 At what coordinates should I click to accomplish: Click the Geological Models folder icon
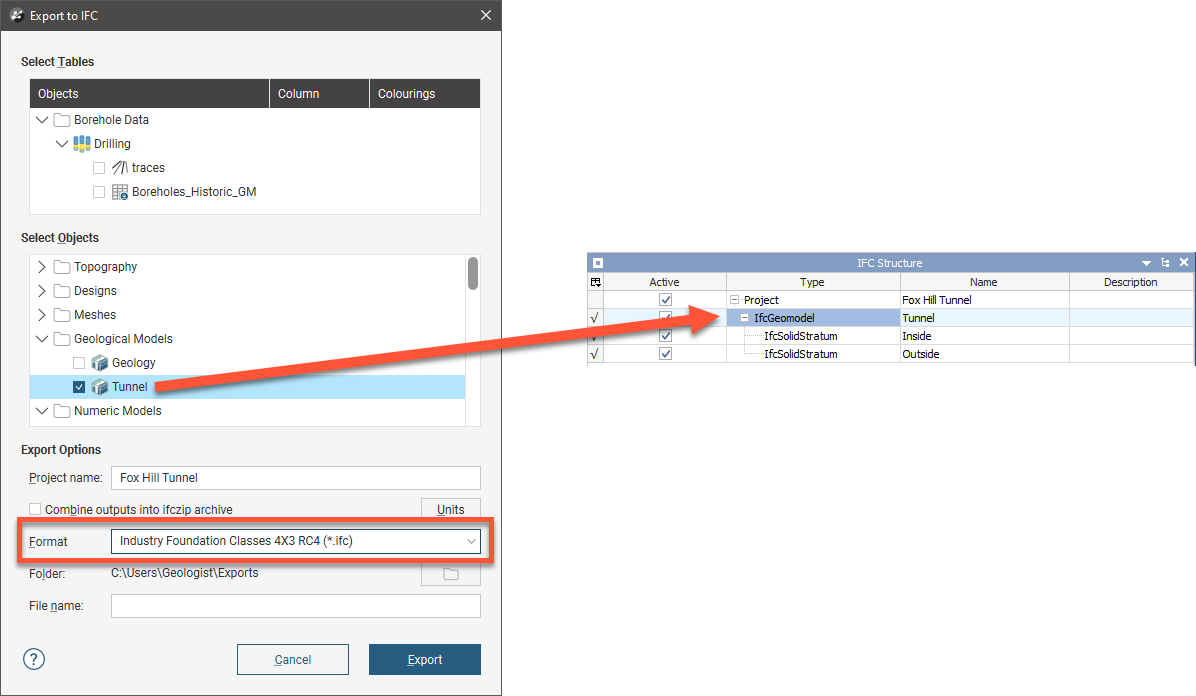pyautogui.click(x=62, y=339)
